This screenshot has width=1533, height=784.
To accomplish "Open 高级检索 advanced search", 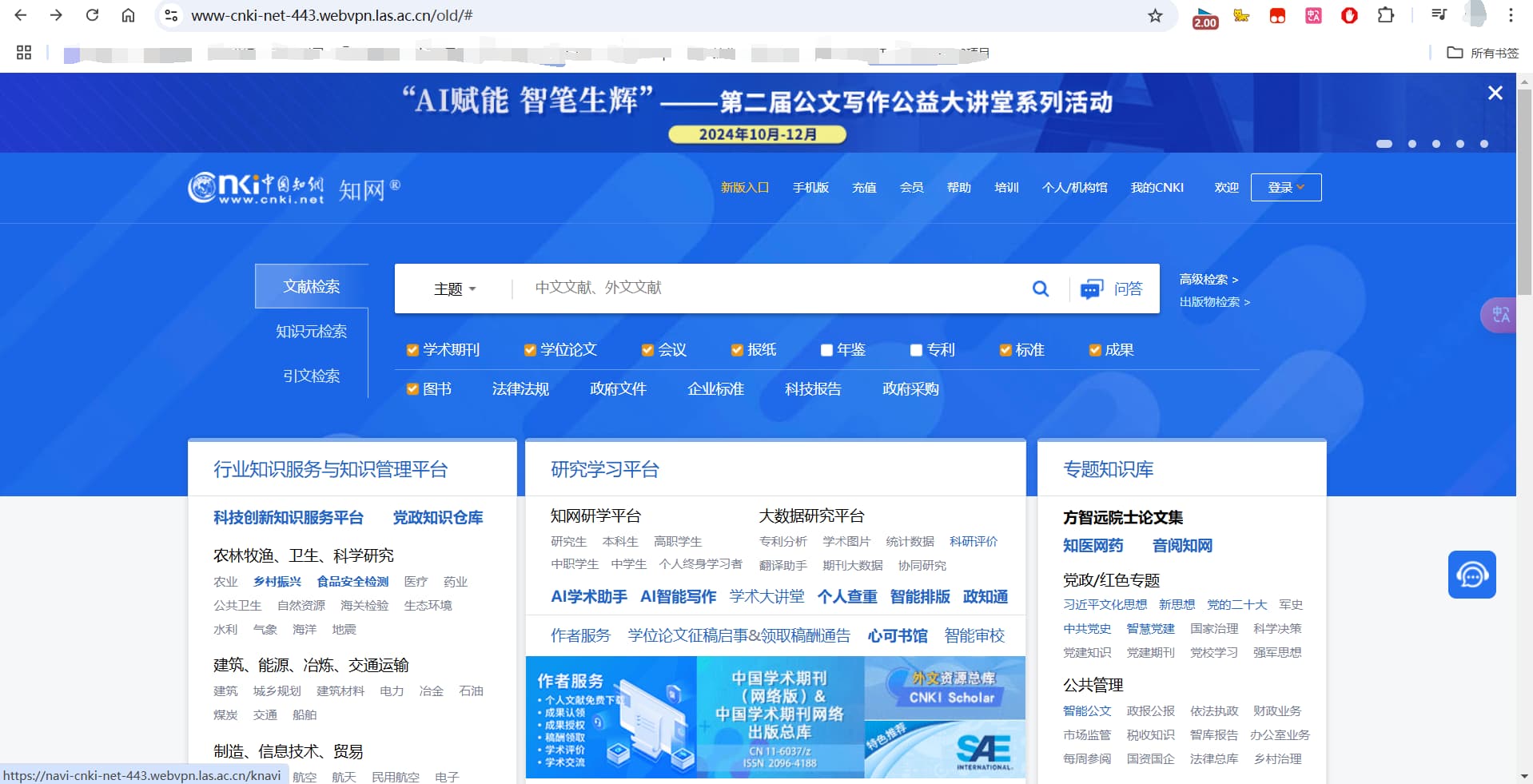I will pos(1208,279).
